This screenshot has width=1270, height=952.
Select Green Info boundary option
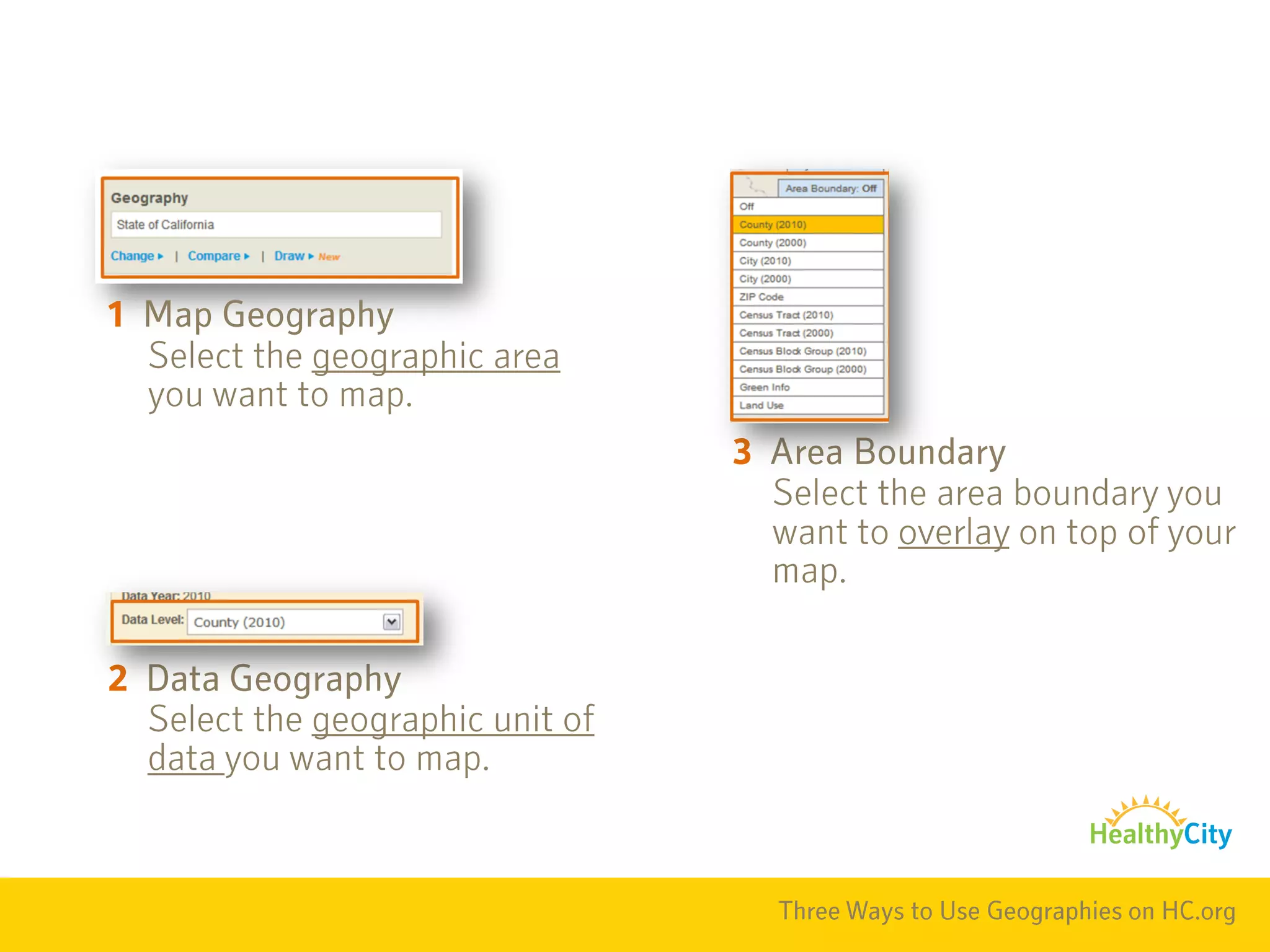(807, 387)
